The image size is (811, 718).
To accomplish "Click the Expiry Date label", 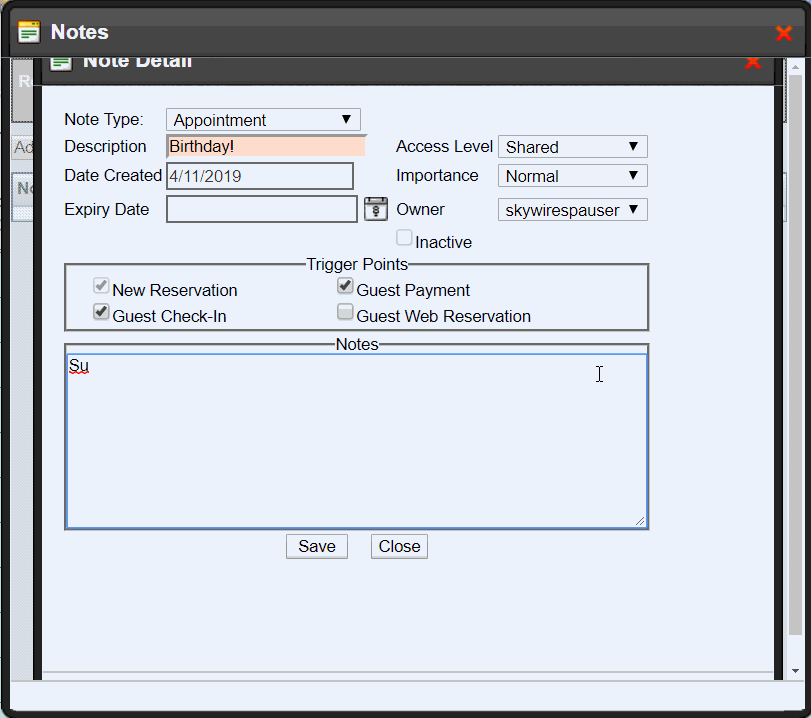I will [x=107, y=210].
